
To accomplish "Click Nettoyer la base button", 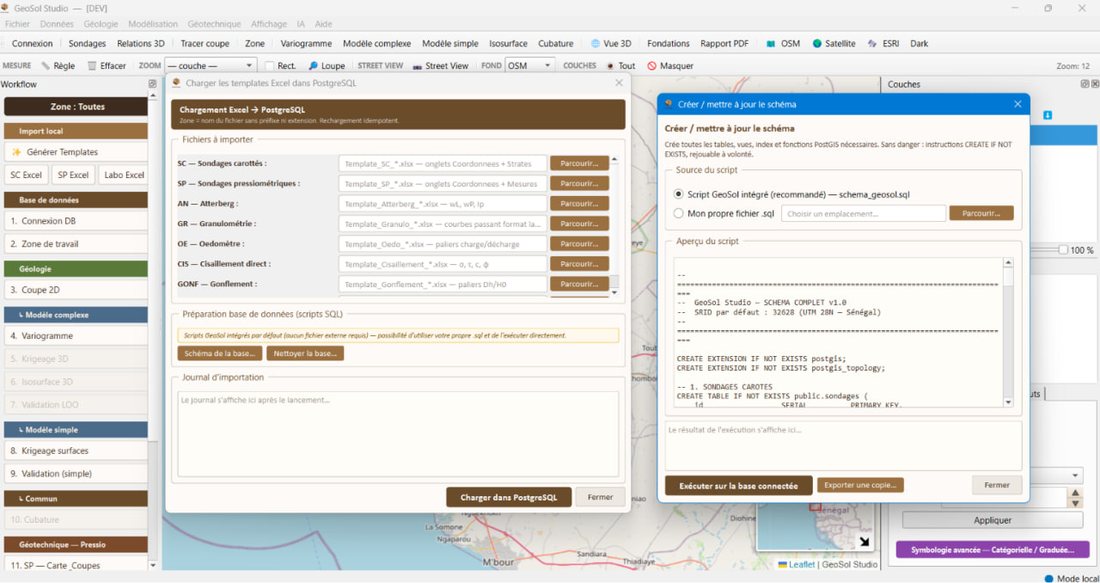I will click(x=305, y=354).
